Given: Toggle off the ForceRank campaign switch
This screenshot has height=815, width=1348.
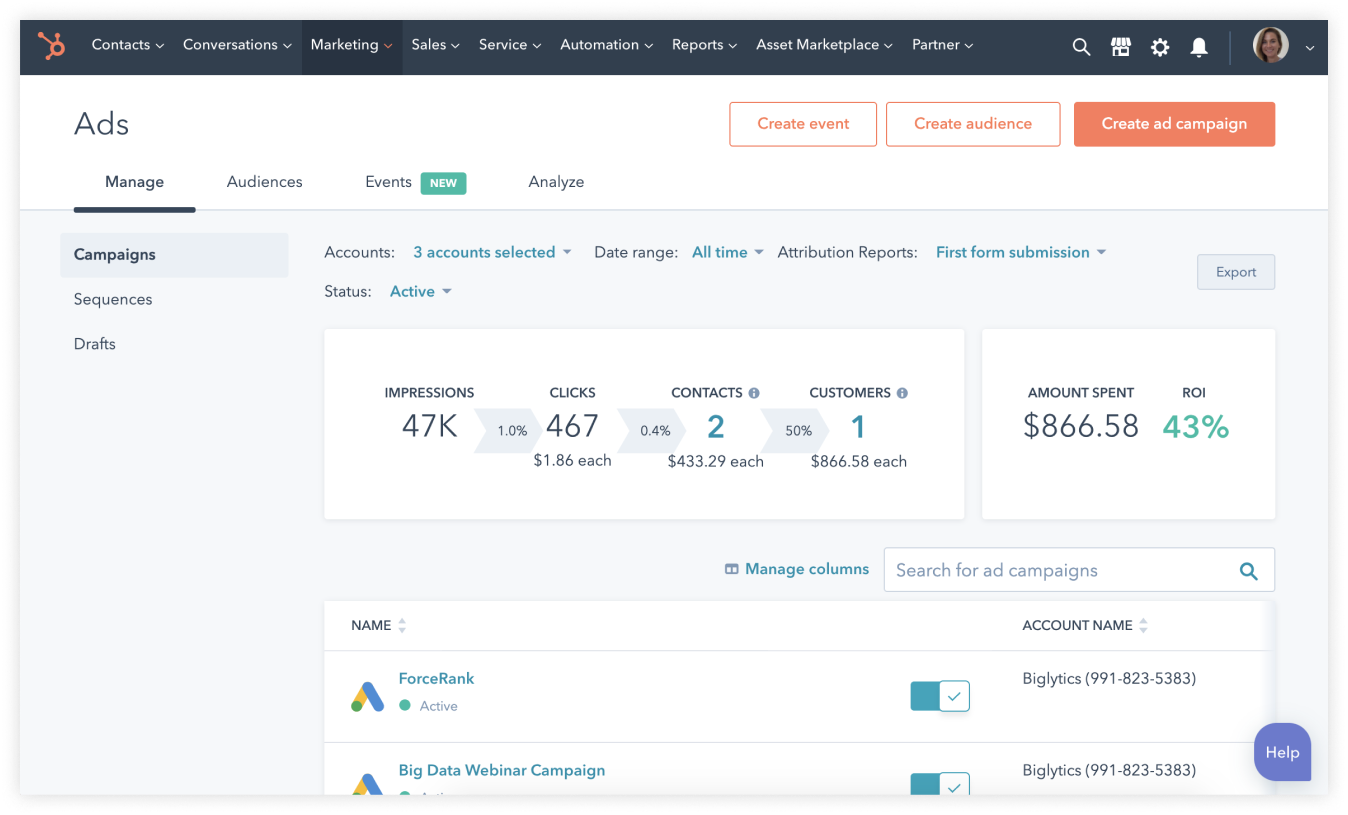Looking at the screenshot, I should tap(939, 696).
